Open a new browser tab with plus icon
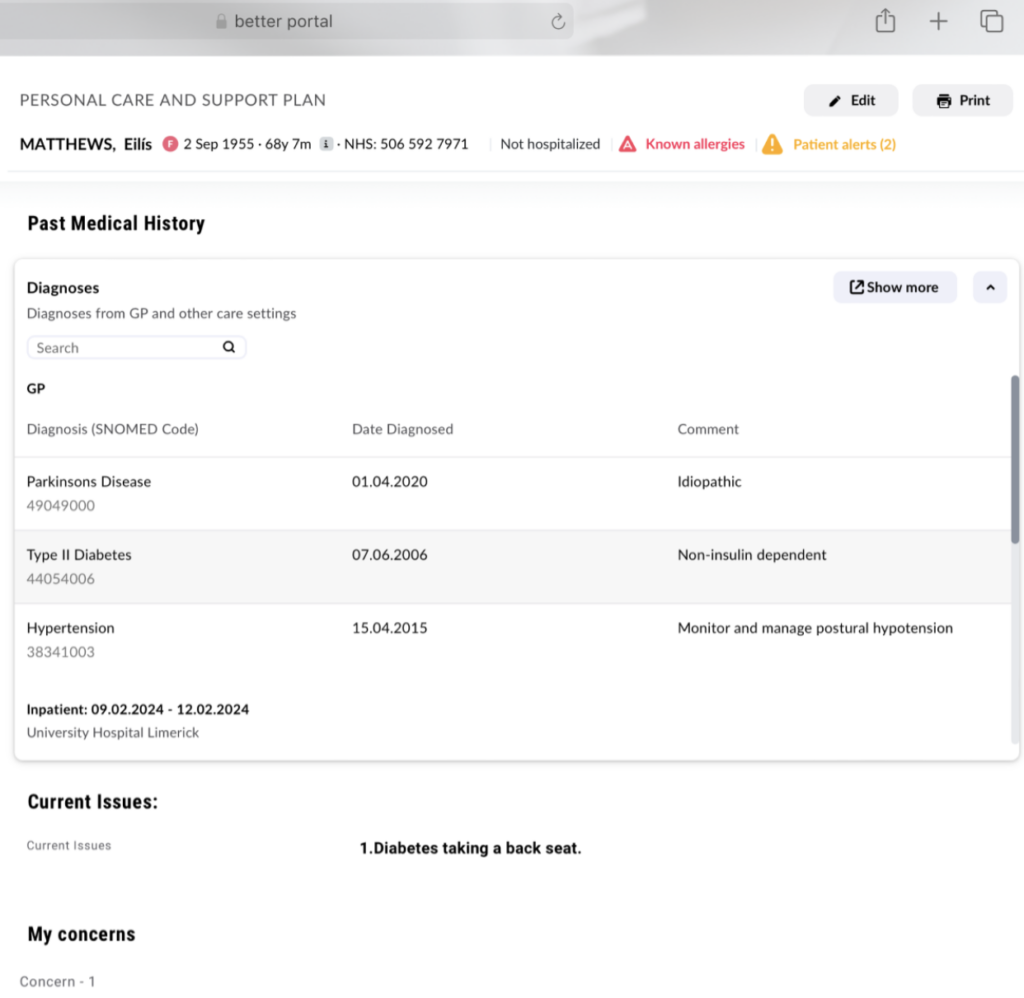 pos(938,21)
